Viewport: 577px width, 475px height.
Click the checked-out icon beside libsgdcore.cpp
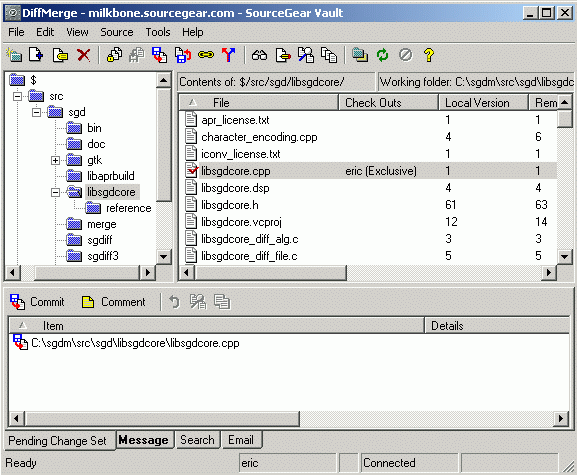pos(191,171)
